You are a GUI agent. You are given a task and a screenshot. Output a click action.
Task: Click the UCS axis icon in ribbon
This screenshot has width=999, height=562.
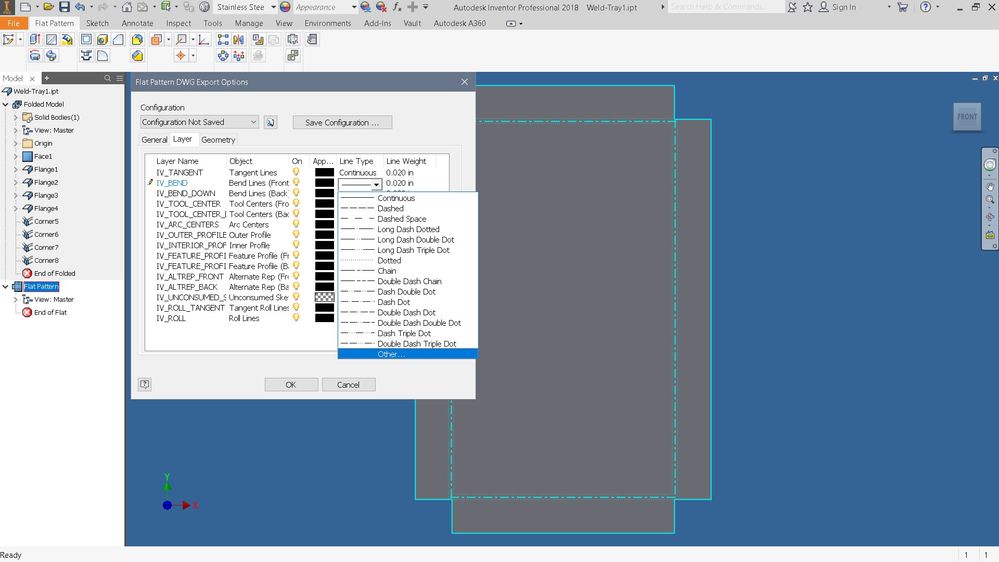click(204, 40)
